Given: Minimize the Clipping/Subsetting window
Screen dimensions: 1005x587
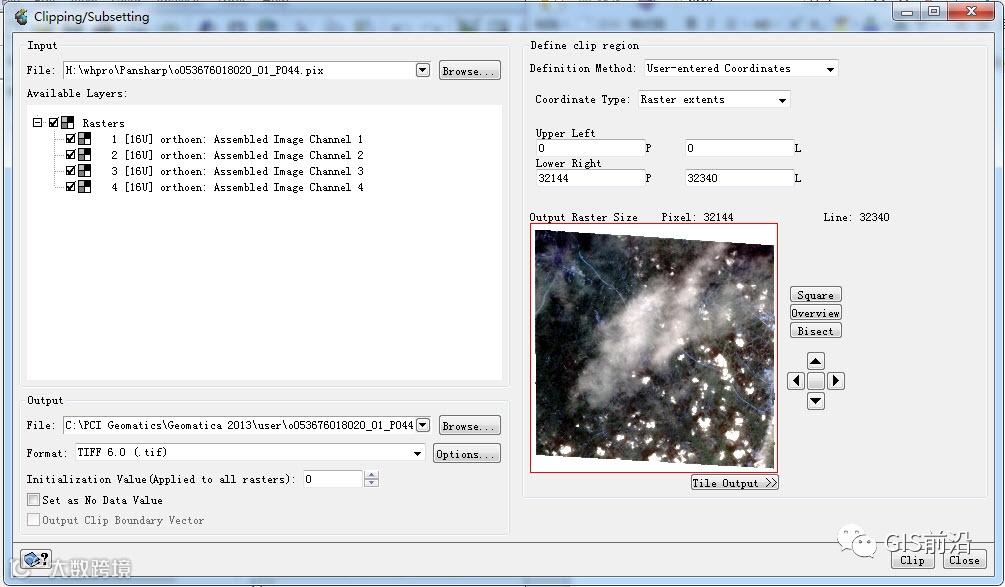Looking at the screenshot, I should pos(907,12).
